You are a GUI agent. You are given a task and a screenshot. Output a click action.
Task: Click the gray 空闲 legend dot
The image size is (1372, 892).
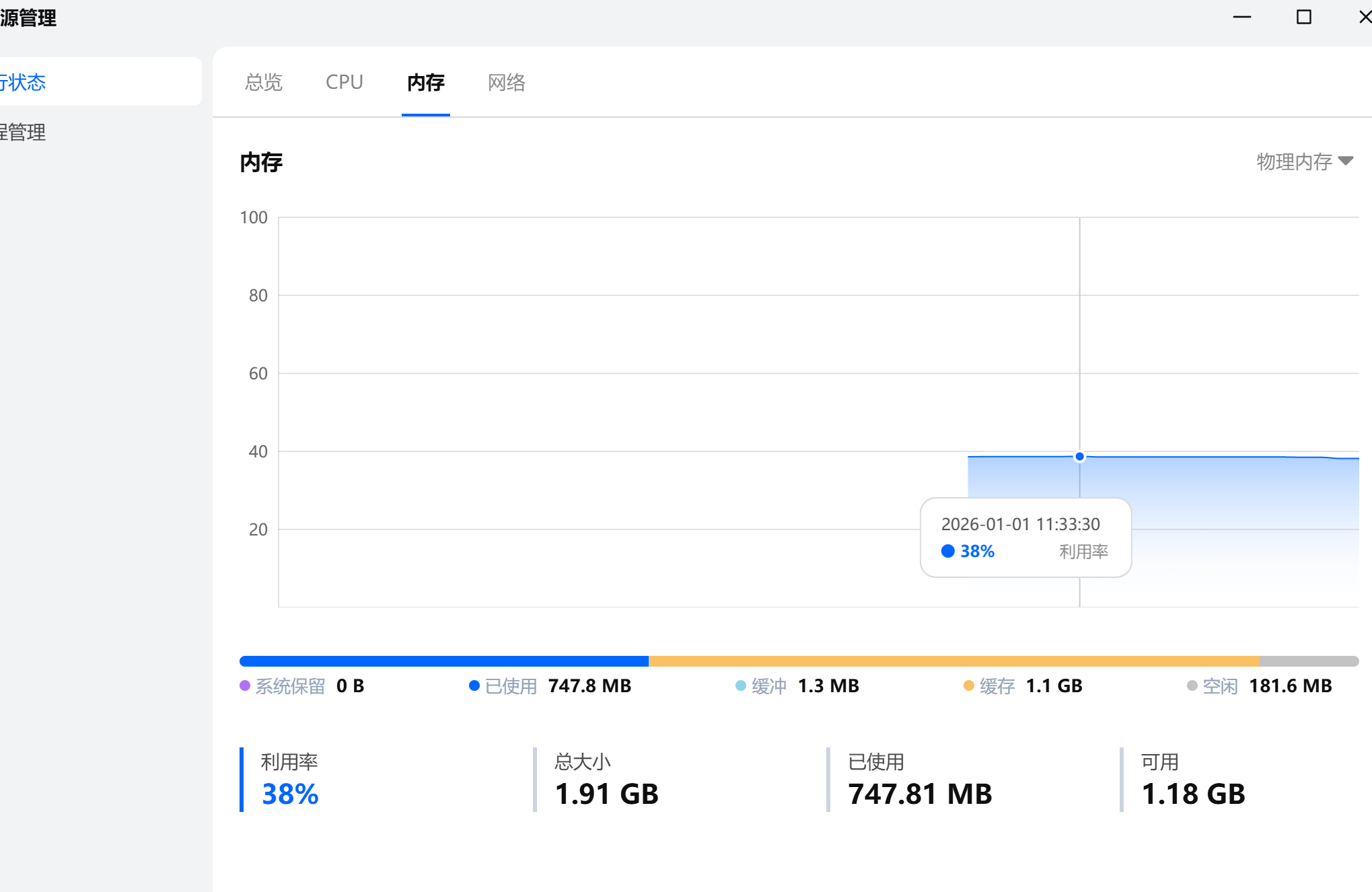[x=1192, y=685]
